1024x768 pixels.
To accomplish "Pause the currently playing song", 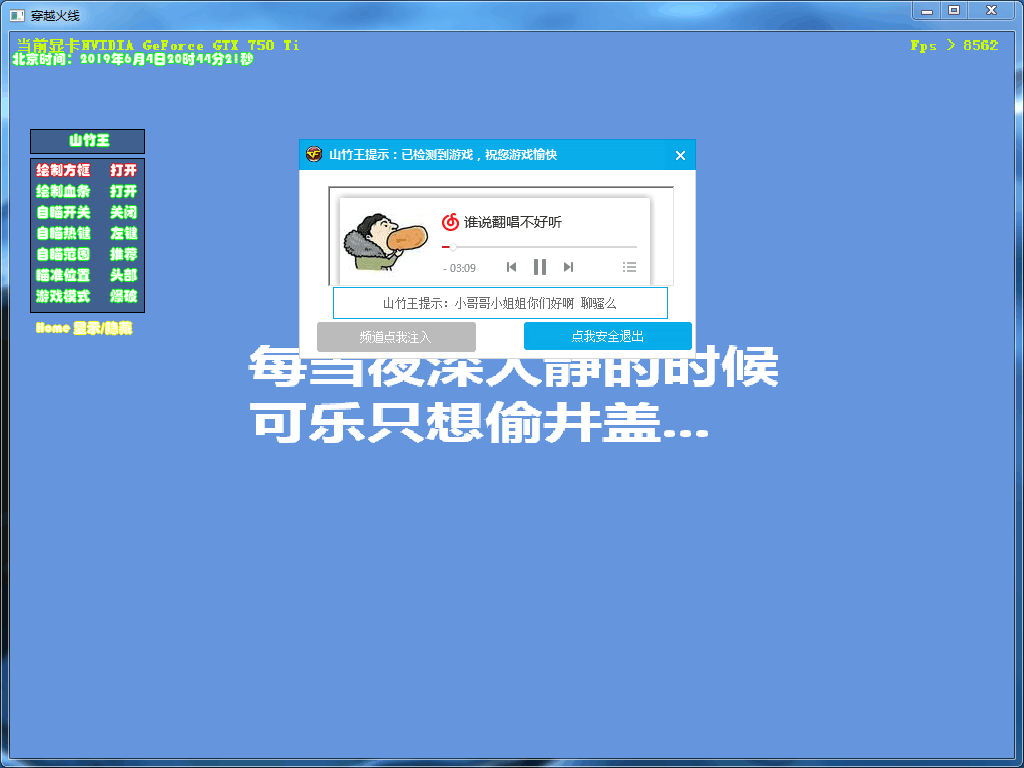I will point(539,266).
